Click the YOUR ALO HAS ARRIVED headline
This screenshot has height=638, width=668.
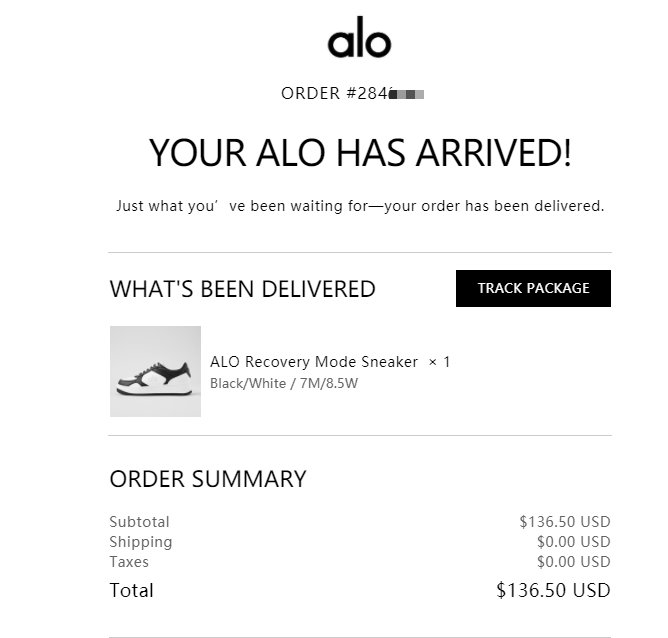360,153
